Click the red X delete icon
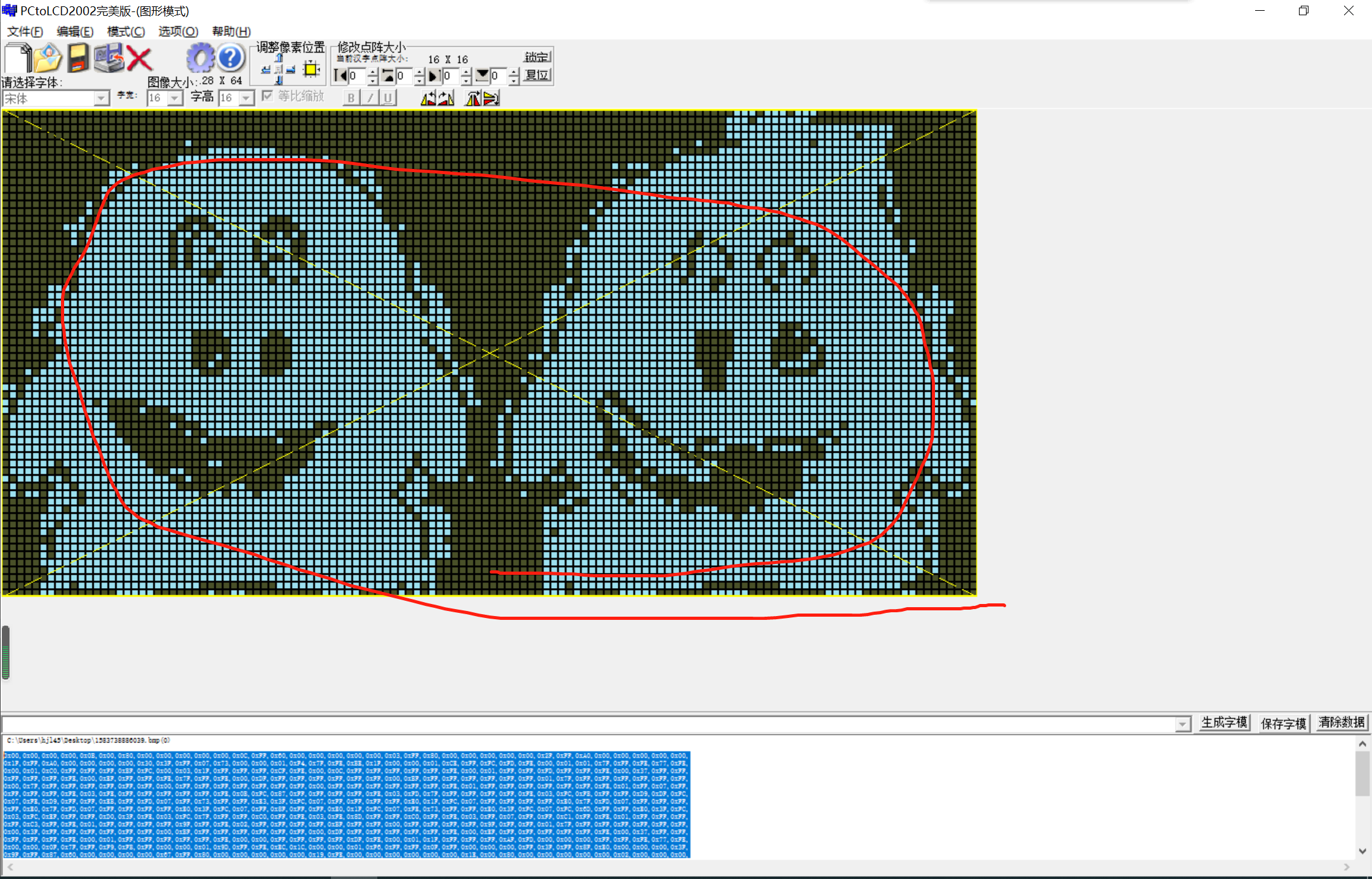 [x=139, y=59]
